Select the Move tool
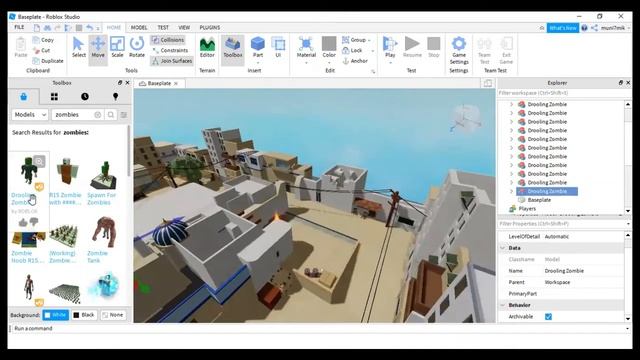 coord(98,47)
